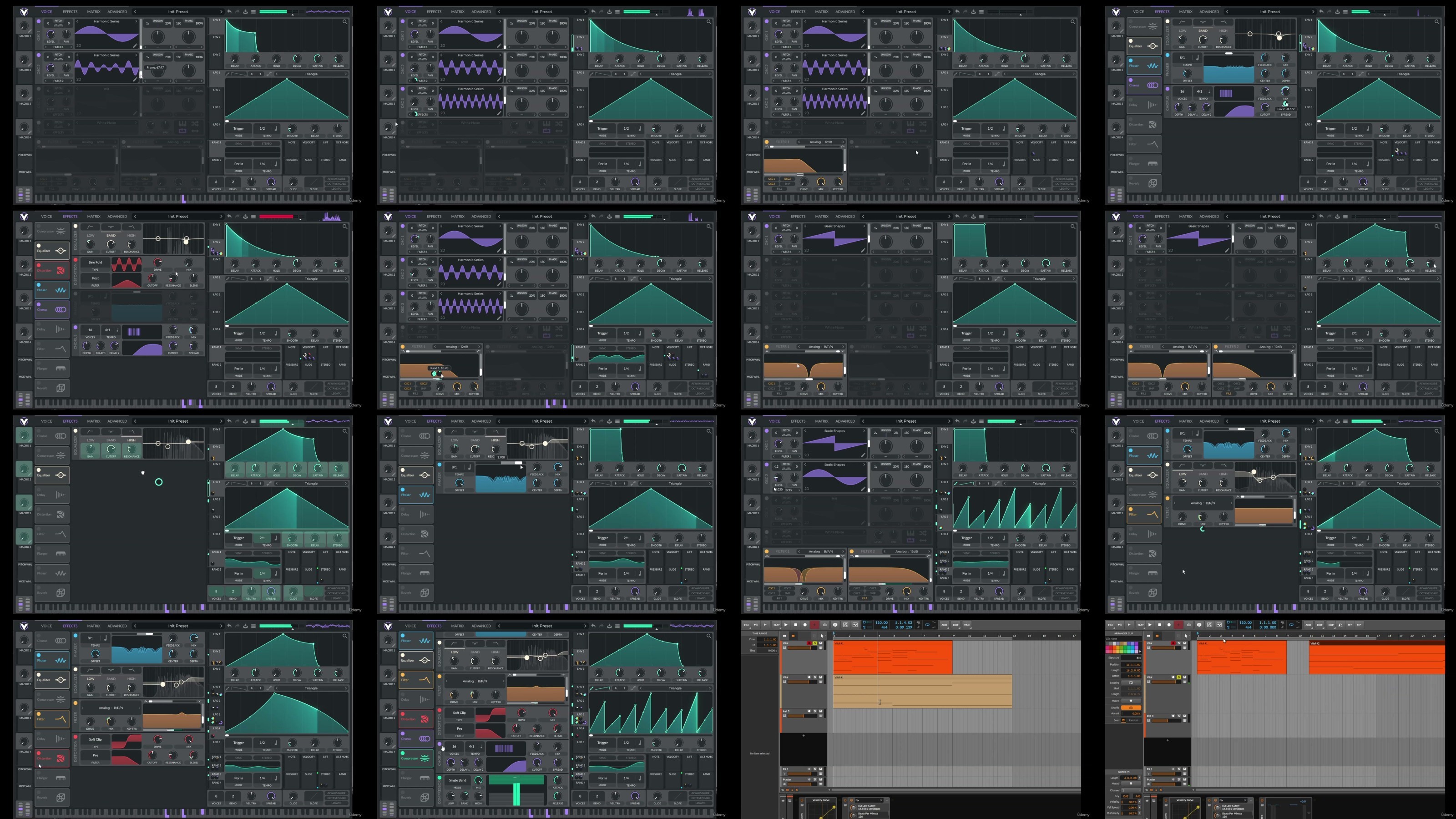Open MATRIX tab in red-meter Vital window
The width and height of the screenshot is (1456, 819).
coord(94,217)
